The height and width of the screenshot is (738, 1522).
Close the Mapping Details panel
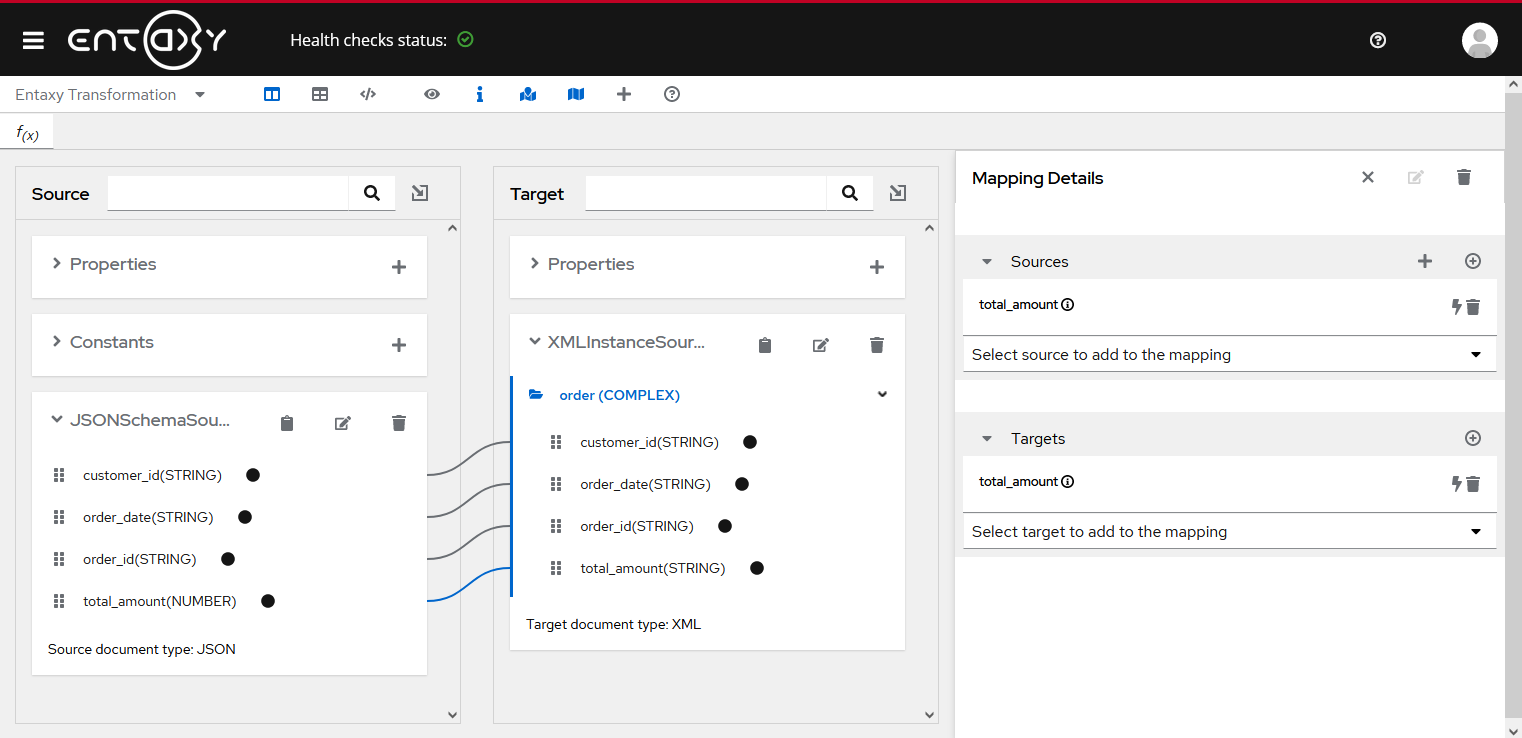click(1368, 177)
